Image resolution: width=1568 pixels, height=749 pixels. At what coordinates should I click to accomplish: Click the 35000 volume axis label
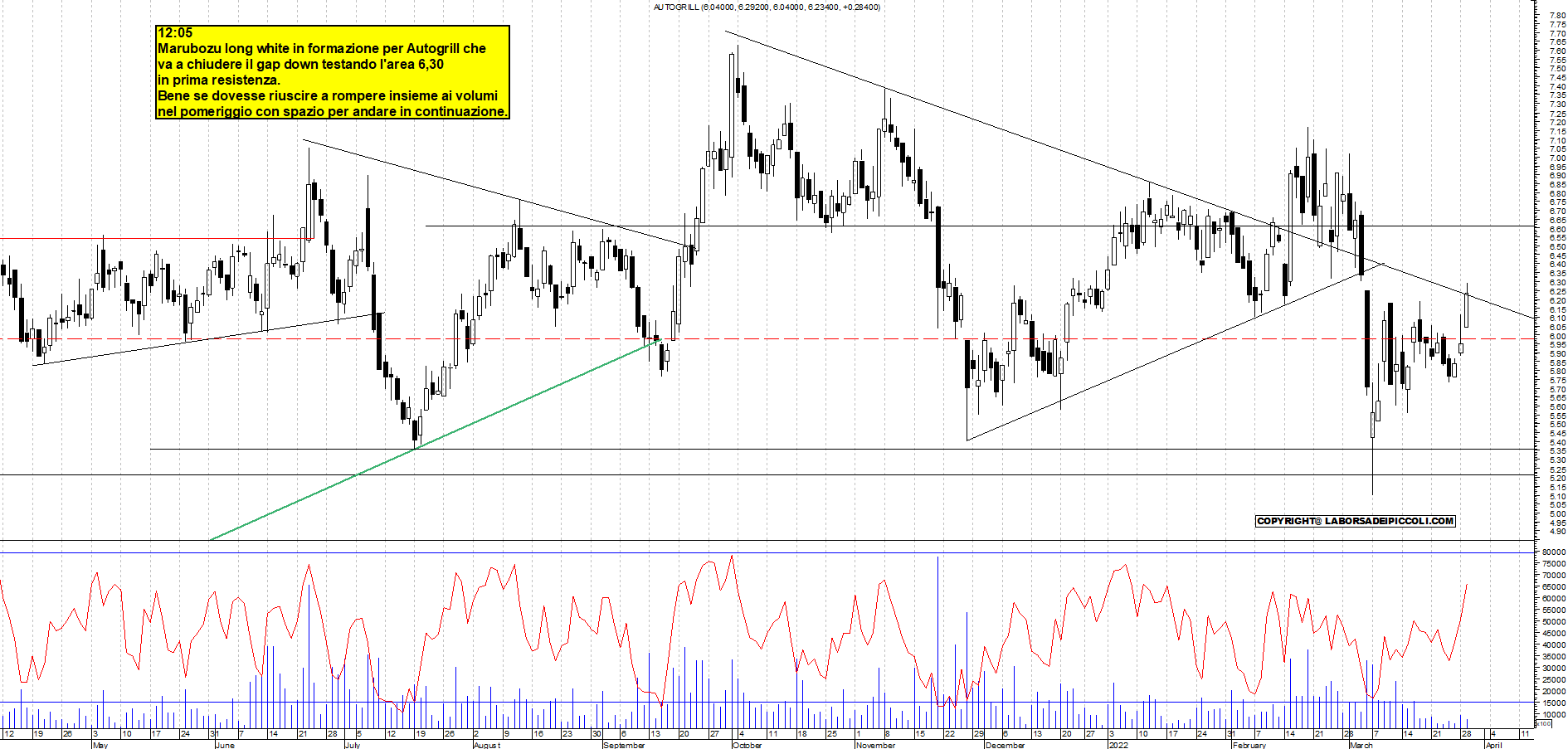tap(1554, 656)
